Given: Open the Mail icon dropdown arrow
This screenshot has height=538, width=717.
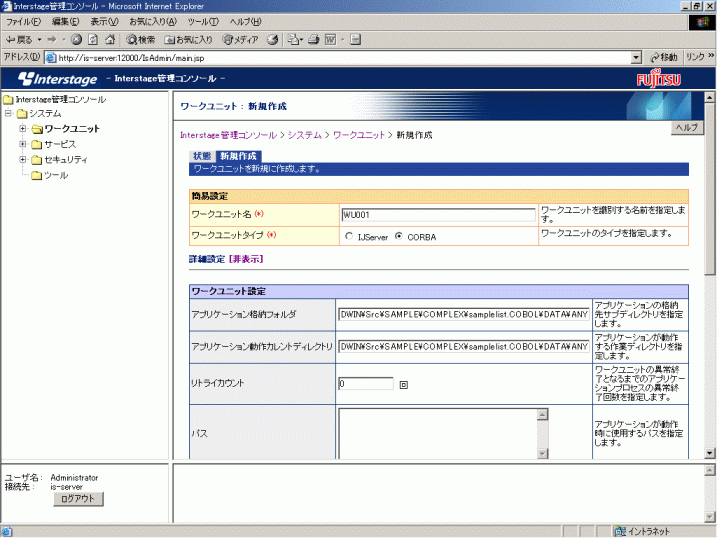Looking at the screenshot, I should pyautogui.click(x=301, y=40).
